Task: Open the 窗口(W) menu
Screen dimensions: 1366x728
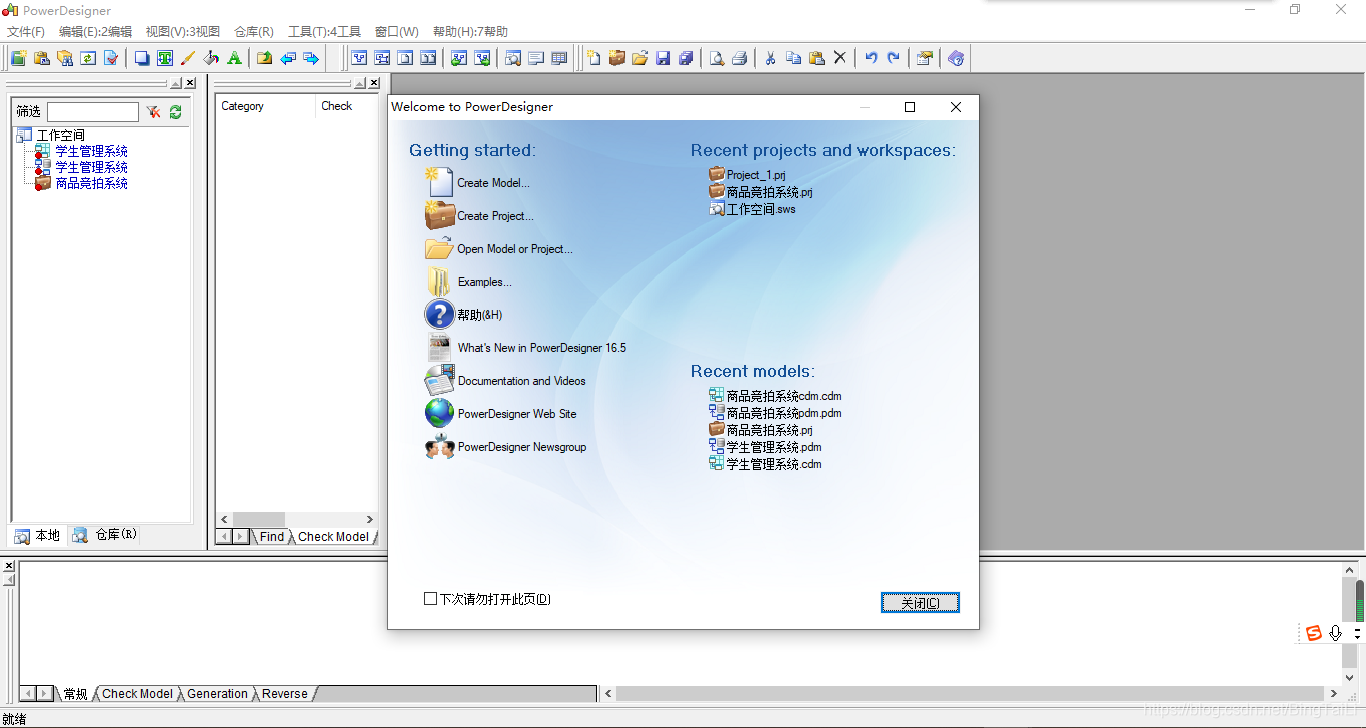Action: click(397, 32)
